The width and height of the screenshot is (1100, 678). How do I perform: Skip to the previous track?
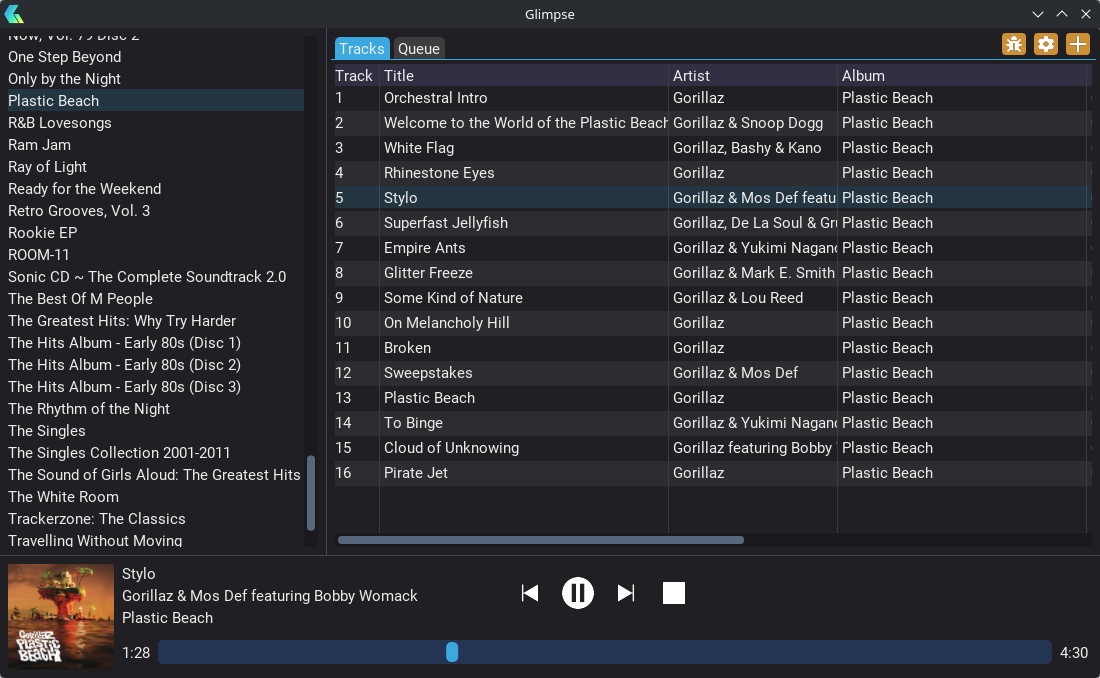(530, 593)
